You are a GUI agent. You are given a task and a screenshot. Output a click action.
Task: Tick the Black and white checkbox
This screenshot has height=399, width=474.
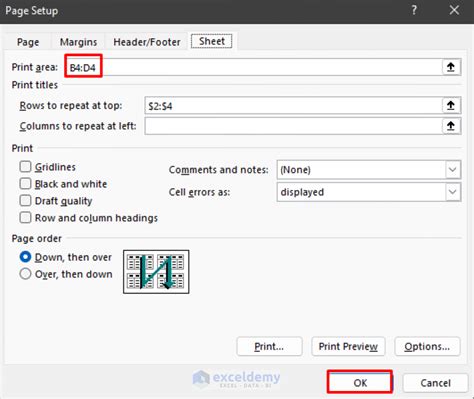(x=25, y=184)
